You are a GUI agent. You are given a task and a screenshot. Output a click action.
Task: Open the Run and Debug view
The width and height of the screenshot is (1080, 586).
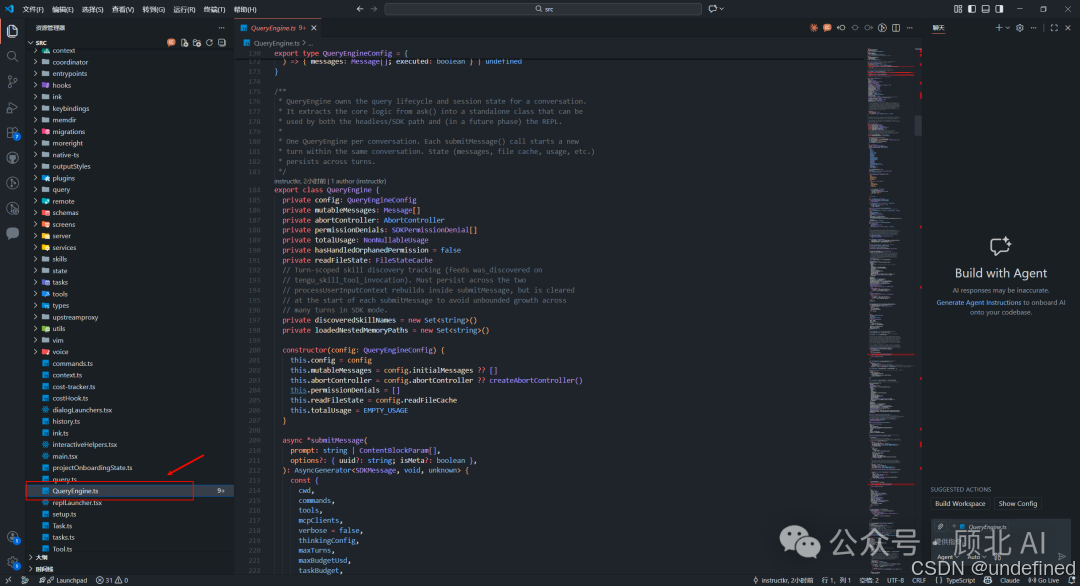click(12, 107)
